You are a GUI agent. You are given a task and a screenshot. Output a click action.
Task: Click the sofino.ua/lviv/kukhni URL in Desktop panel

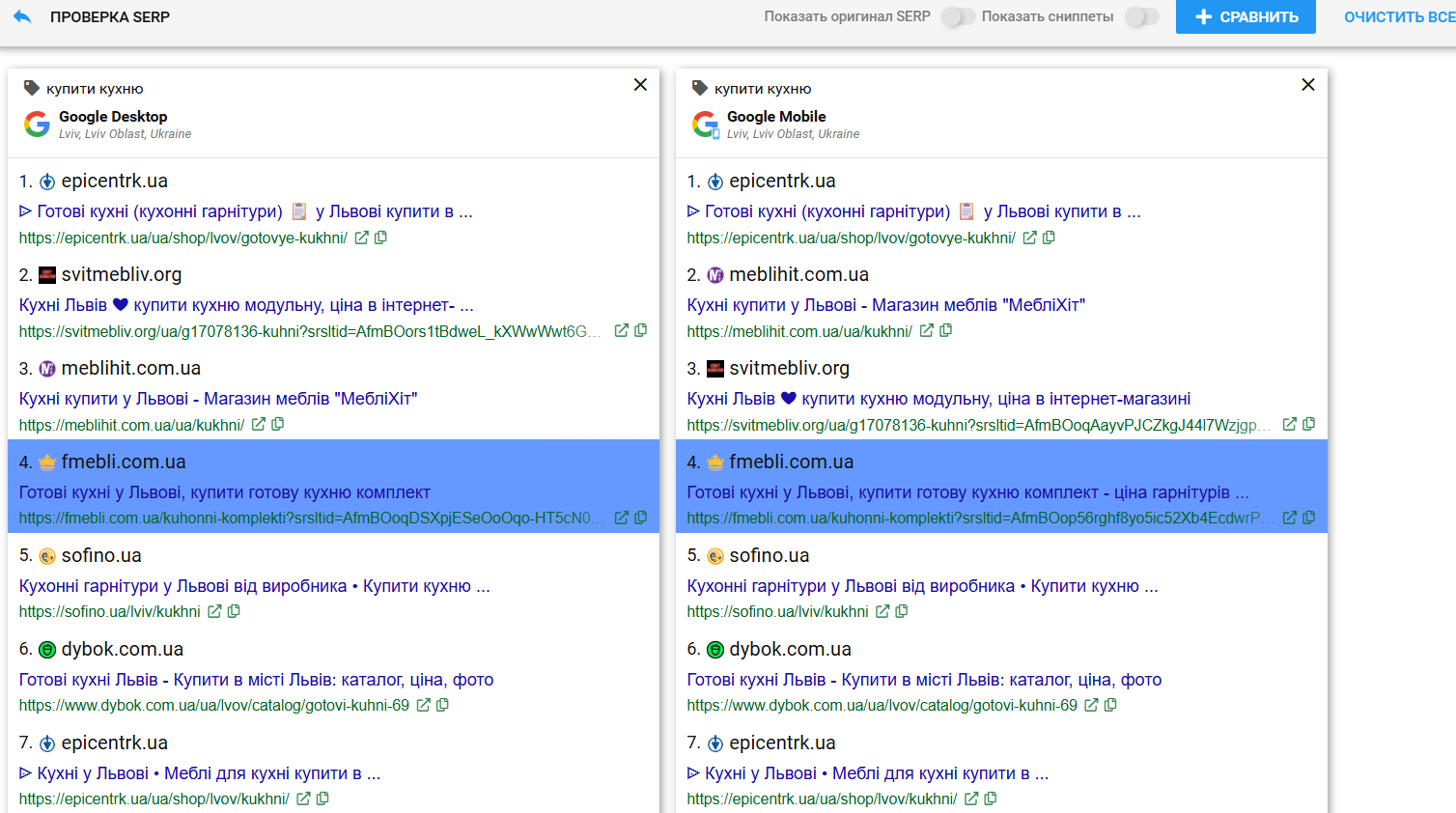tap(110, 611)
